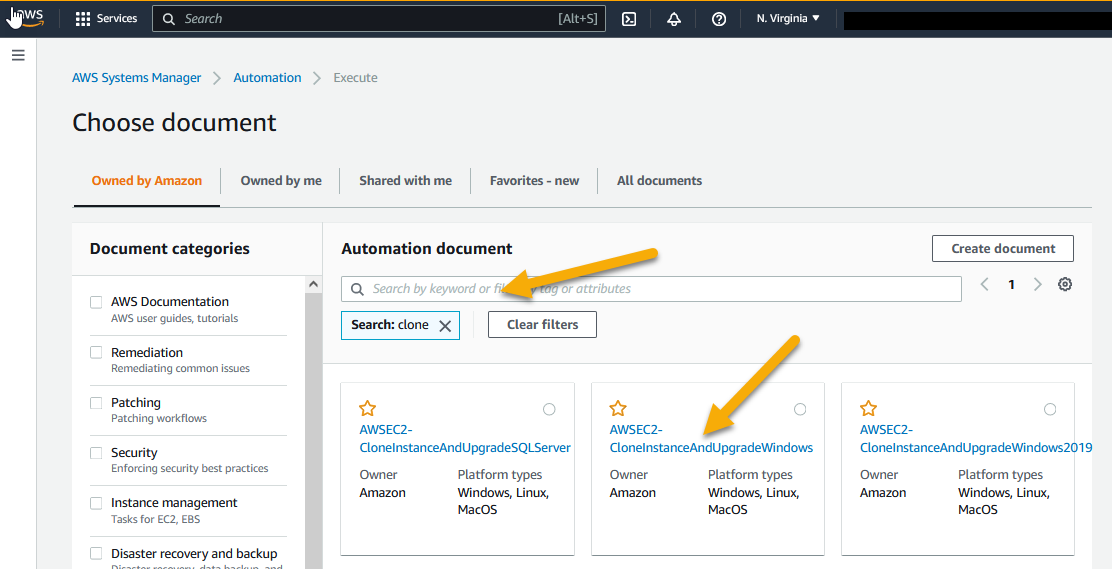Image resolution: width=1112 pixels, height=569 pixels.
Task: Switch to Owned by Amazon tab
Action: click(147, 181)
